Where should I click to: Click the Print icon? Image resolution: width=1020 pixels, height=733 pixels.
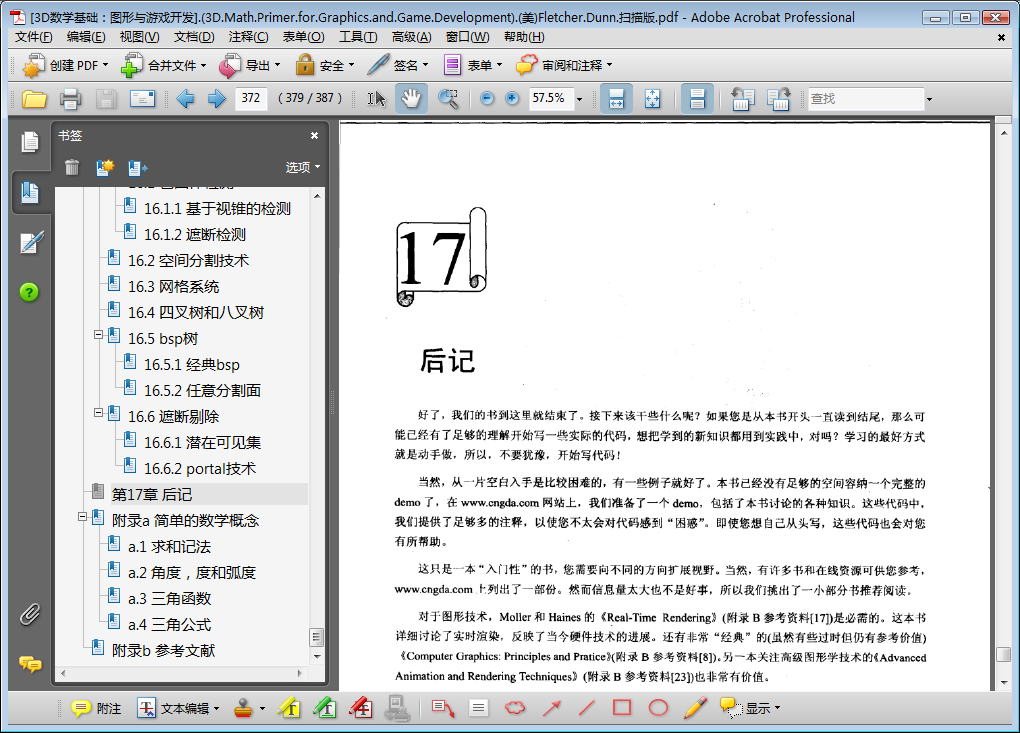point(70,98)
